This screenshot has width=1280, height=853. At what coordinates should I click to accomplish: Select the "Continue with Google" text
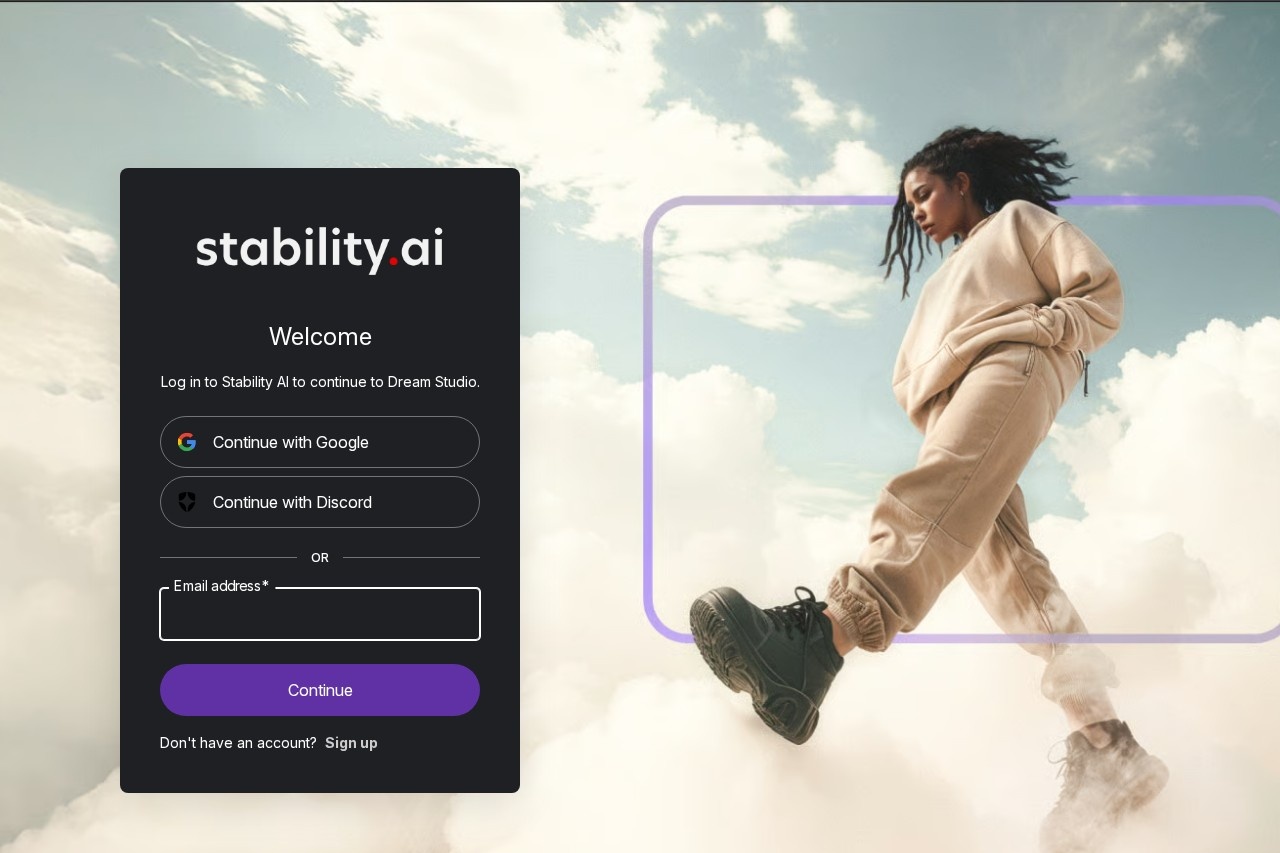[291, 442]
